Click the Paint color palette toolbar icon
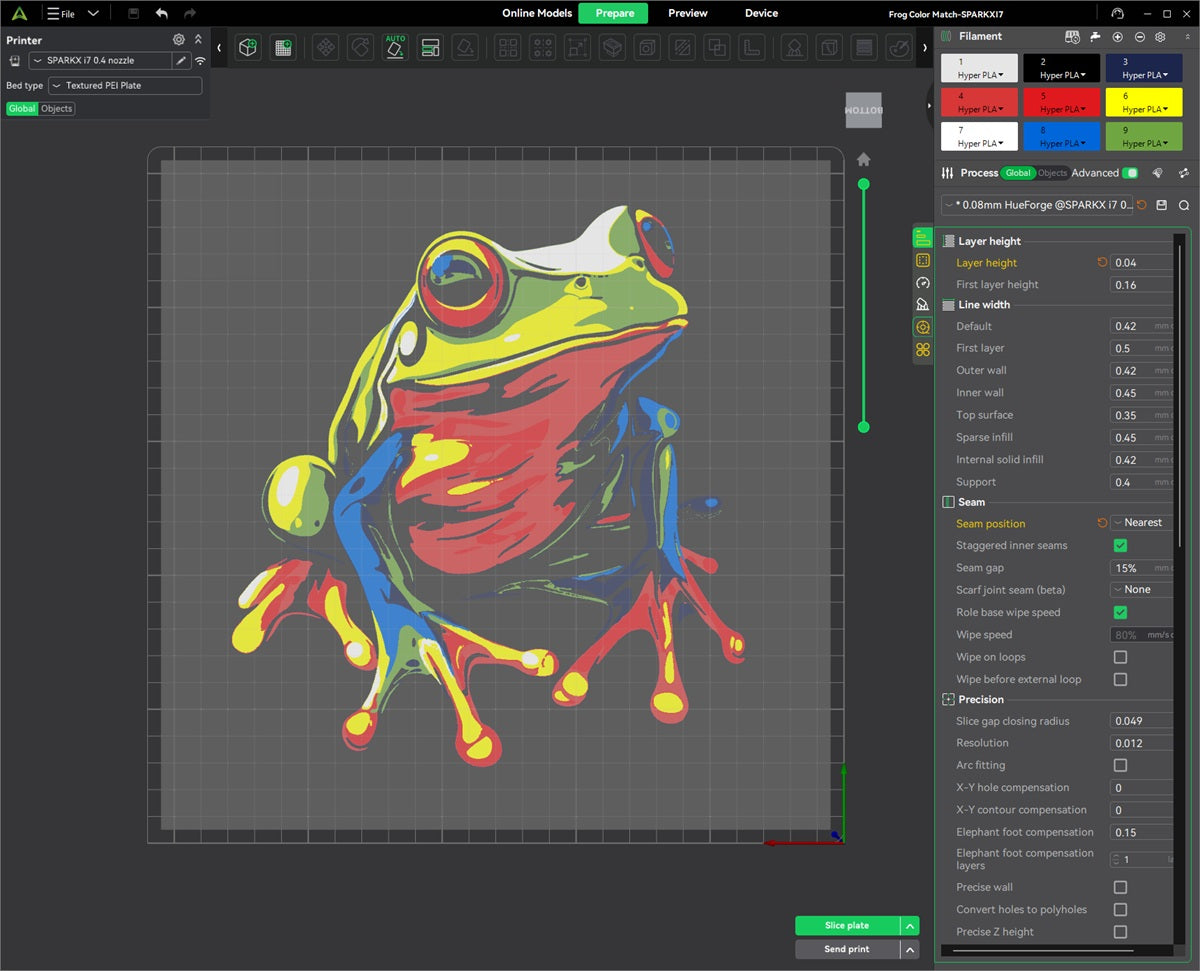The width and height of the screenshot is (1200, 971). [900, 47]
